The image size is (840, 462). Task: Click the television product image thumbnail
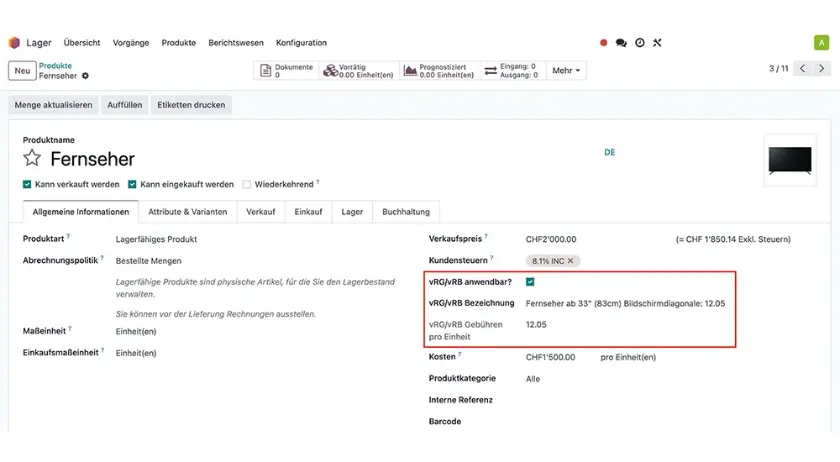coord(789,160)
